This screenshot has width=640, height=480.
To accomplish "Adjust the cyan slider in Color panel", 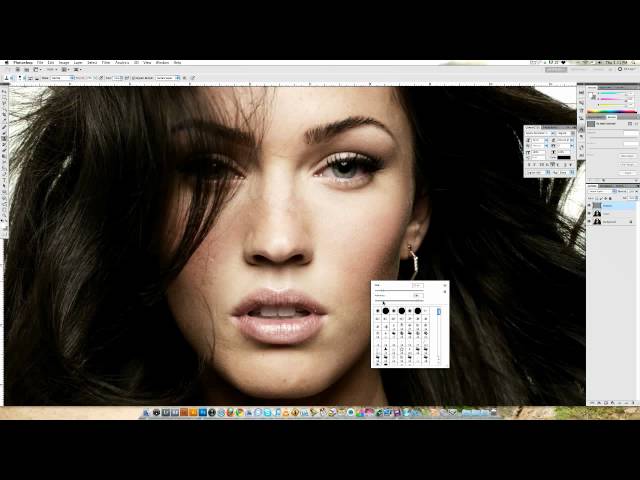I will [x=612, y=93].
